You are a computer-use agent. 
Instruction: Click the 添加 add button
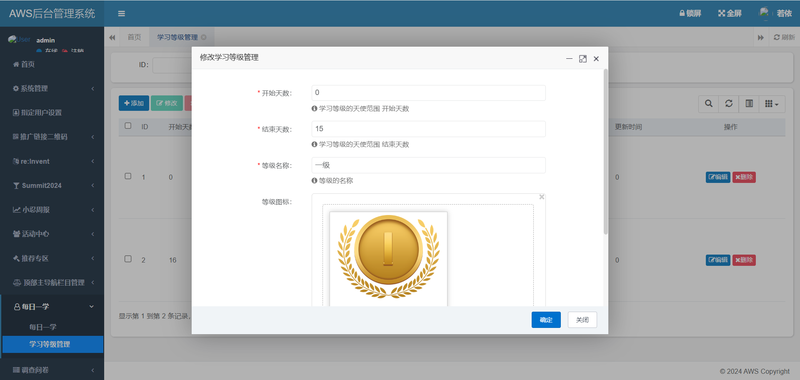point(134,103)
